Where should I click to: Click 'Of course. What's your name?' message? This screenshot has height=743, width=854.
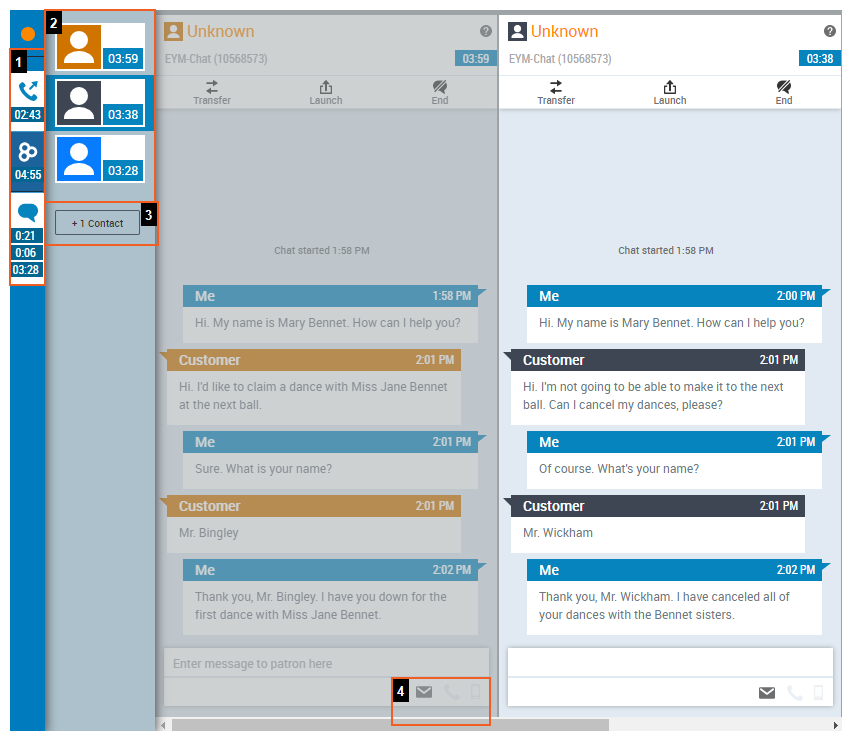674,460
